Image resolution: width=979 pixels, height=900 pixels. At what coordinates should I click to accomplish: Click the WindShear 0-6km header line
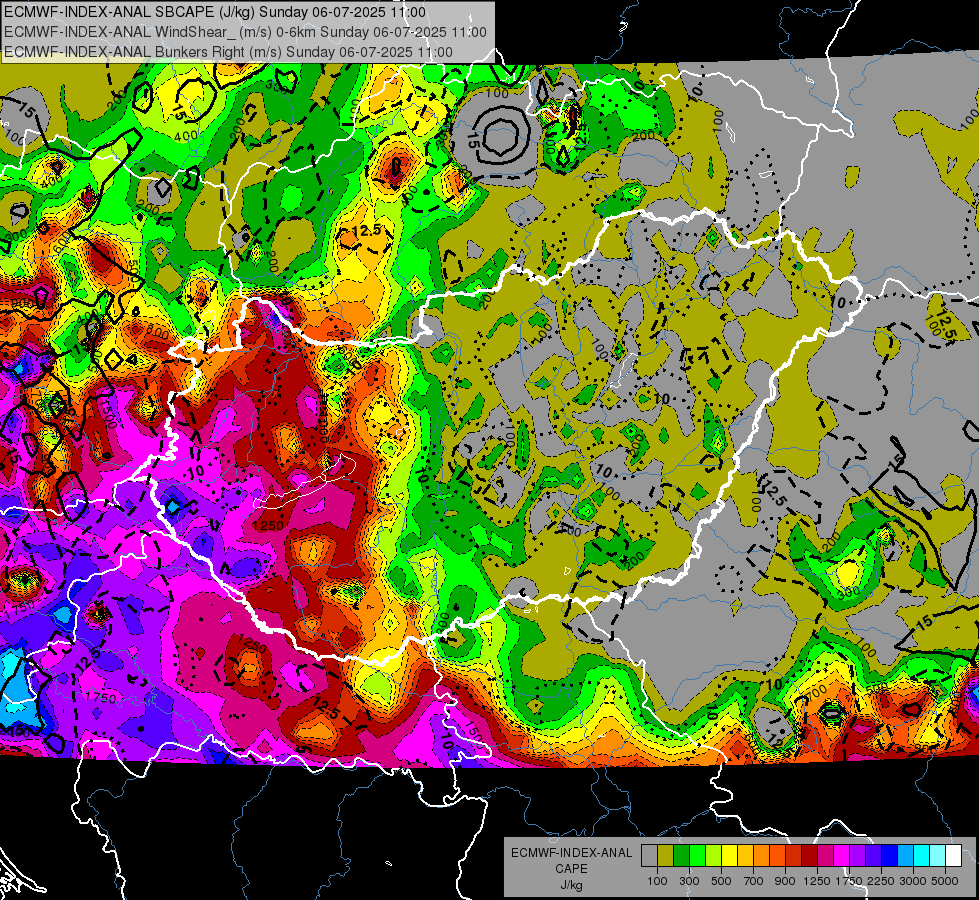click(245, 32)
